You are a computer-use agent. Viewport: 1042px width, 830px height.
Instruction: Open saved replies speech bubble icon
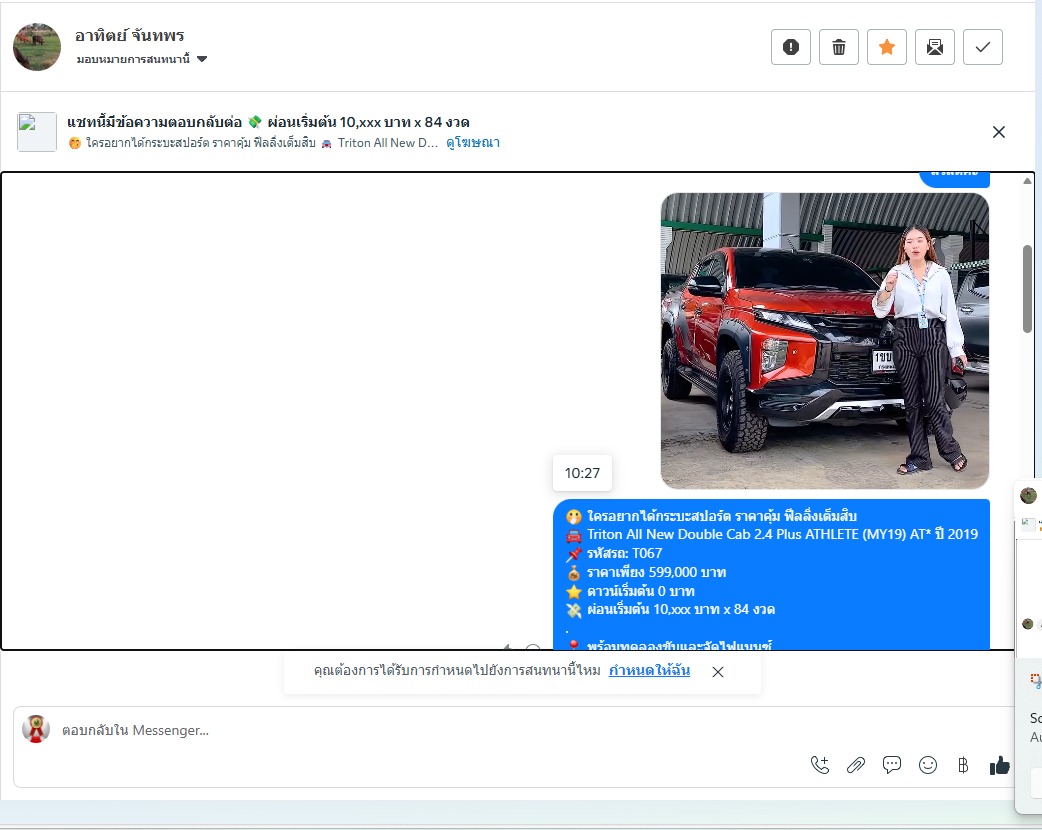(892, 765)
